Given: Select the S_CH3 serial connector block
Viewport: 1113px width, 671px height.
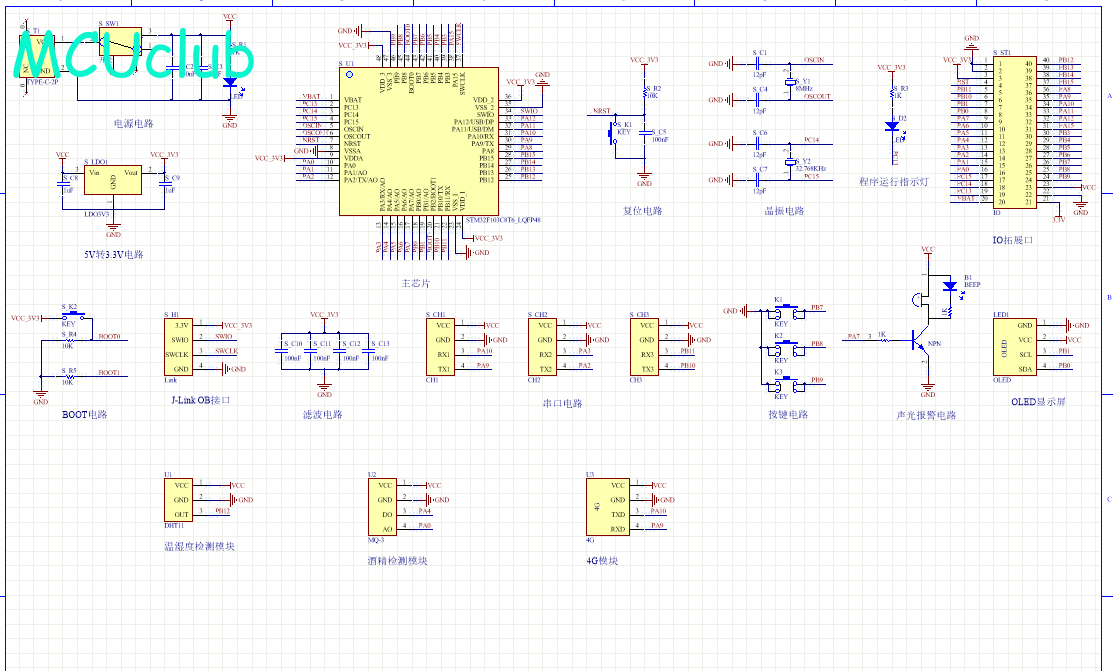Looking at the screenshot, I should 644,347.
